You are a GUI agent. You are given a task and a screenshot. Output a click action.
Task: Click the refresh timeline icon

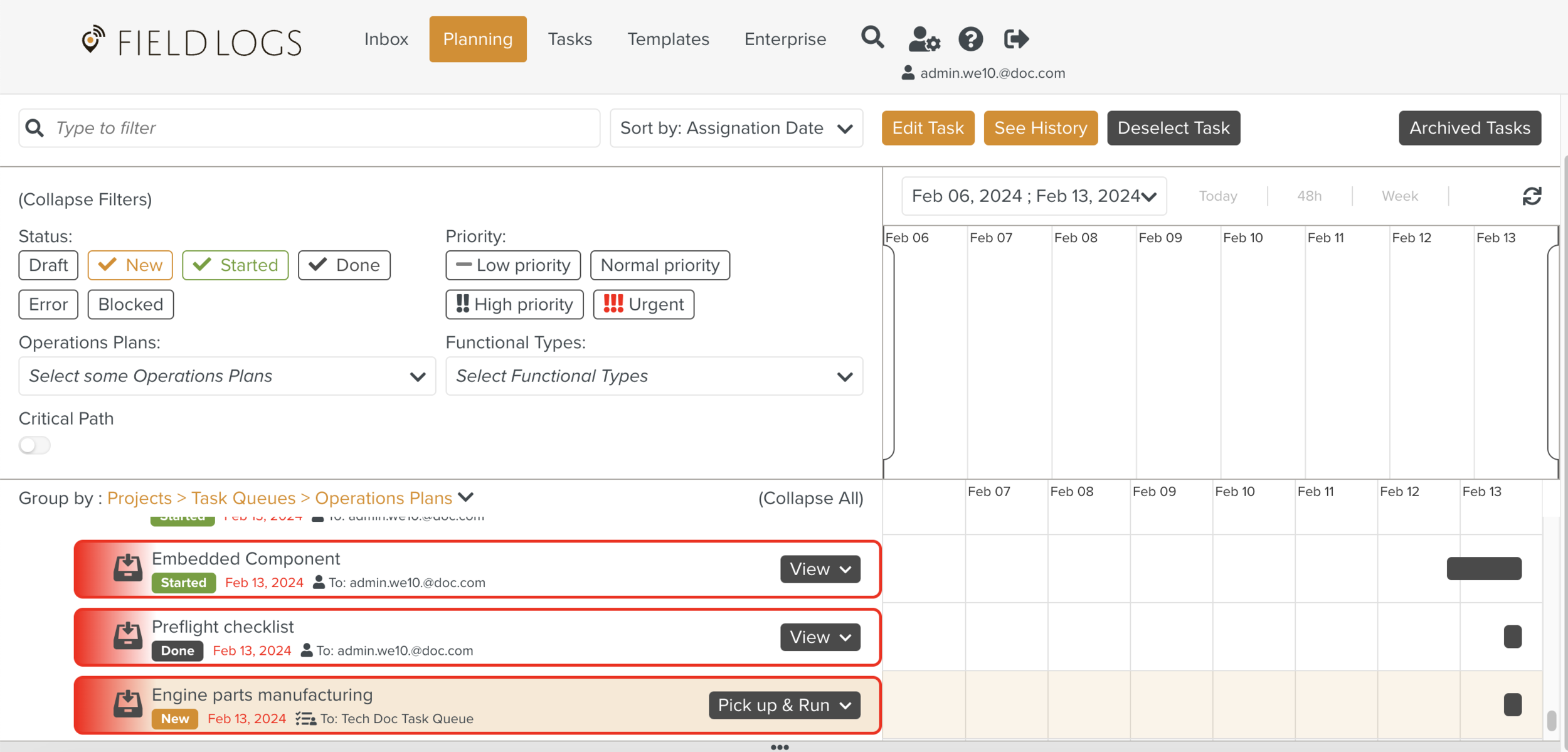[1532, 196]
